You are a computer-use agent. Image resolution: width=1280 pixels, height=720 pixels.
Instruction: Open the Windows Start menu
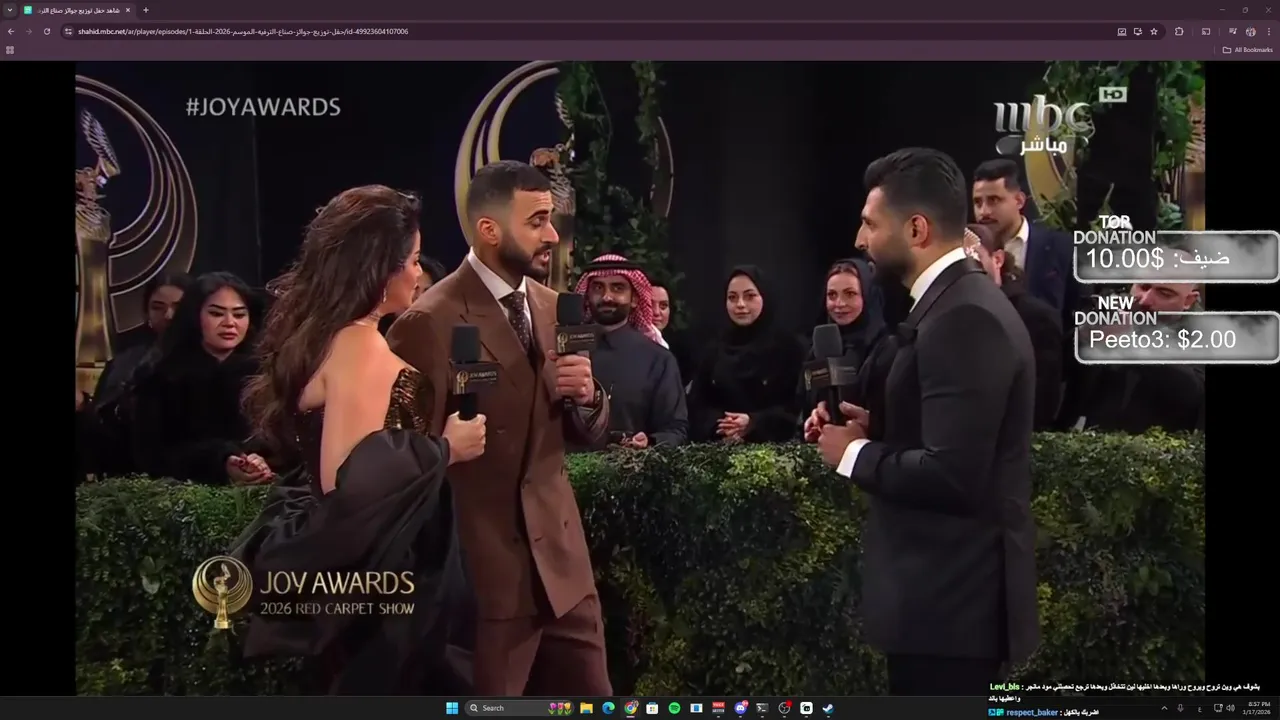click(452, 708)
